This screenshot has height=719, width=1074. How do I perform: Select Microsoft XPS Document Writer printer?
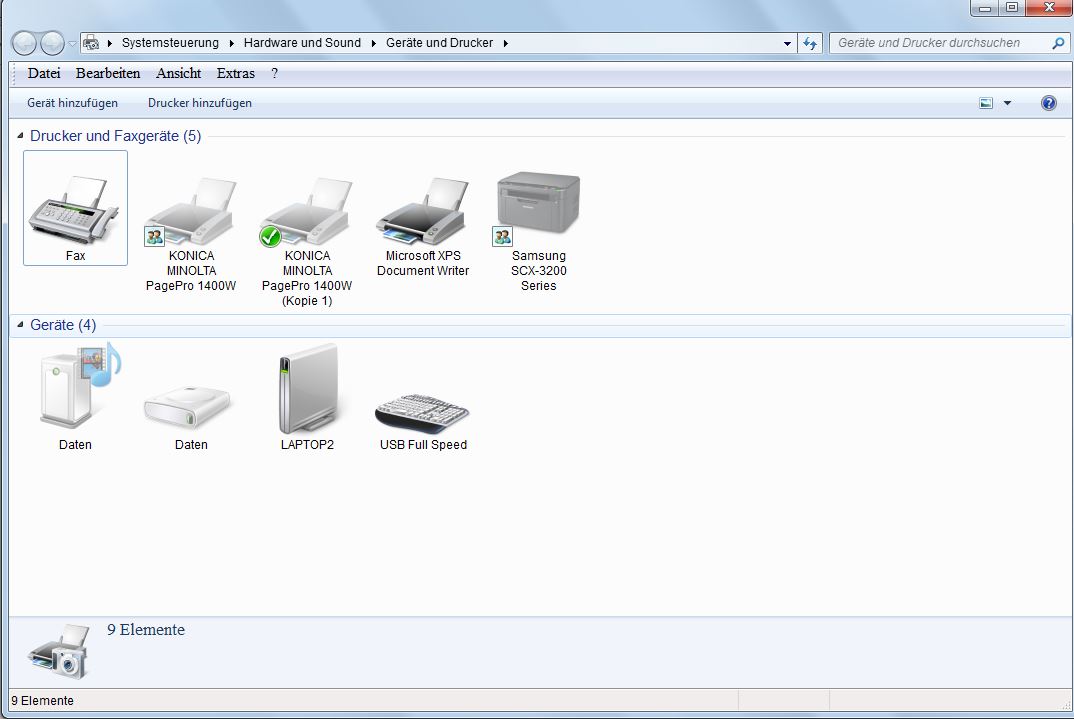[x=423, y=226]
